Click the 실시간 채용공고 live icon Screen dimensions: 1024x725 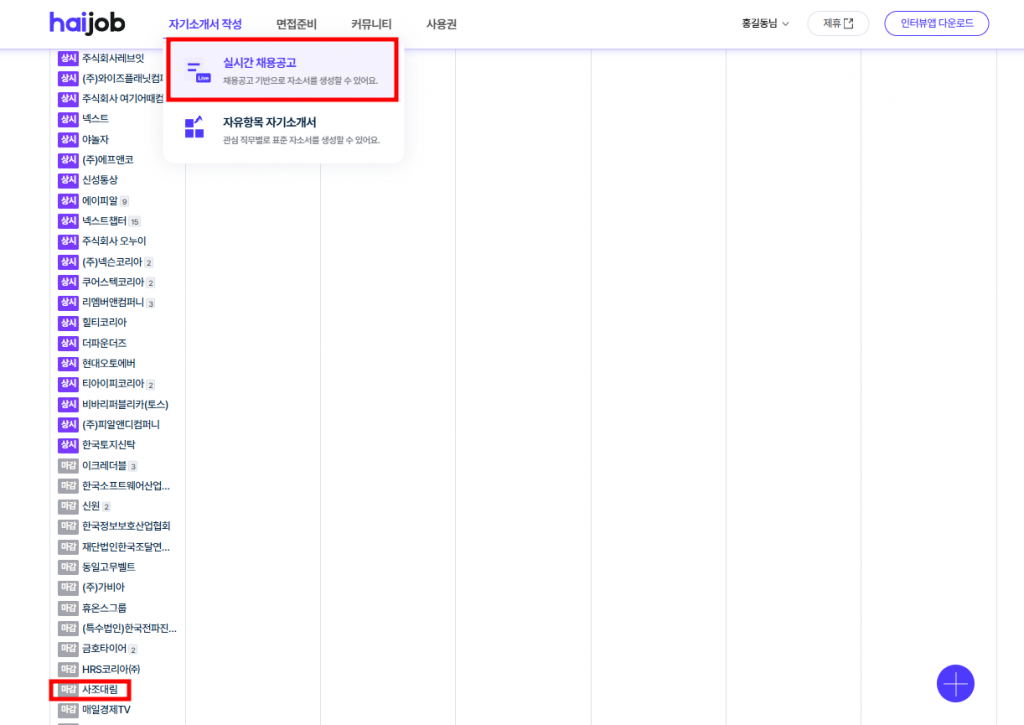[x=197, y=71]
